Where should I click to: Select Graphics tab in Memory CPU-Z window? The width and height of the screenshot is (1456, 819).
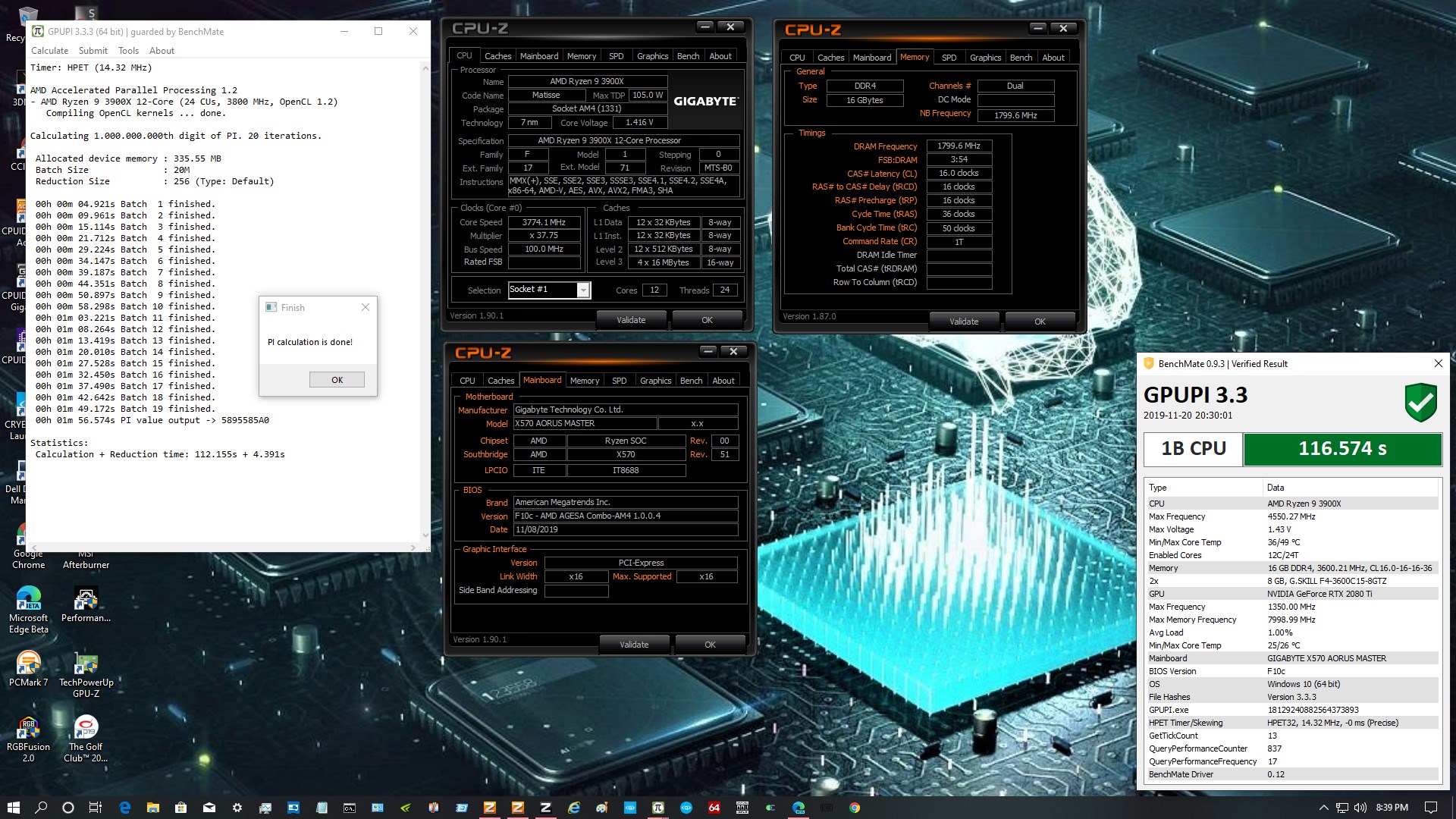985,58
